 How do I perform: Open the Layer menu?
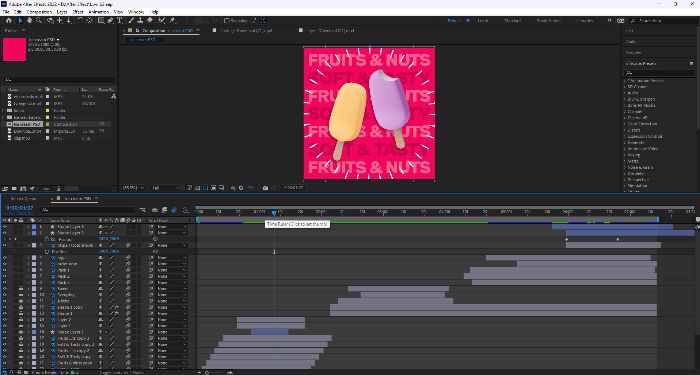(62, 12)
